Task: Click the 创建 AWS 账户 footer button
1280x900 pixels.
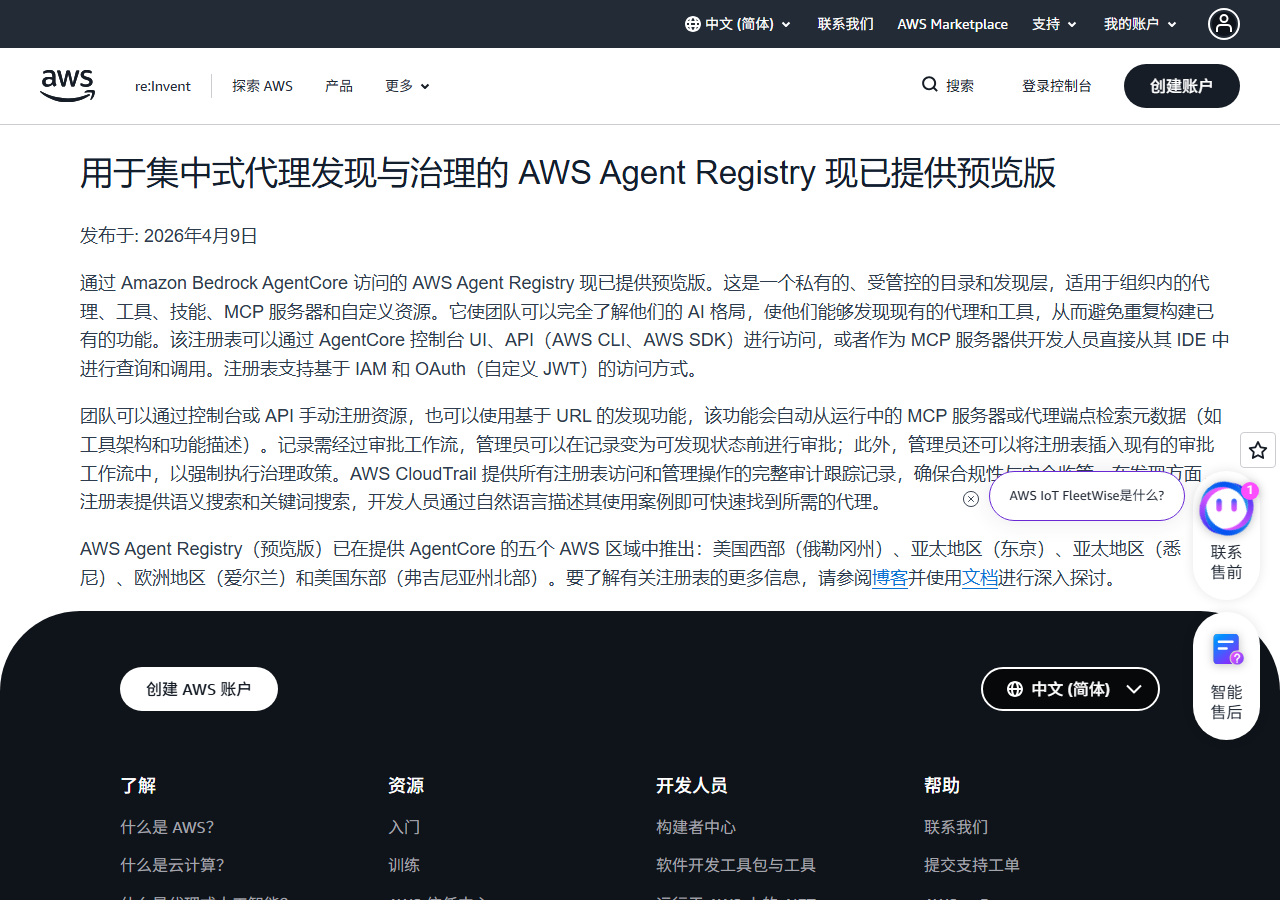Action: (x=198, y=689)
